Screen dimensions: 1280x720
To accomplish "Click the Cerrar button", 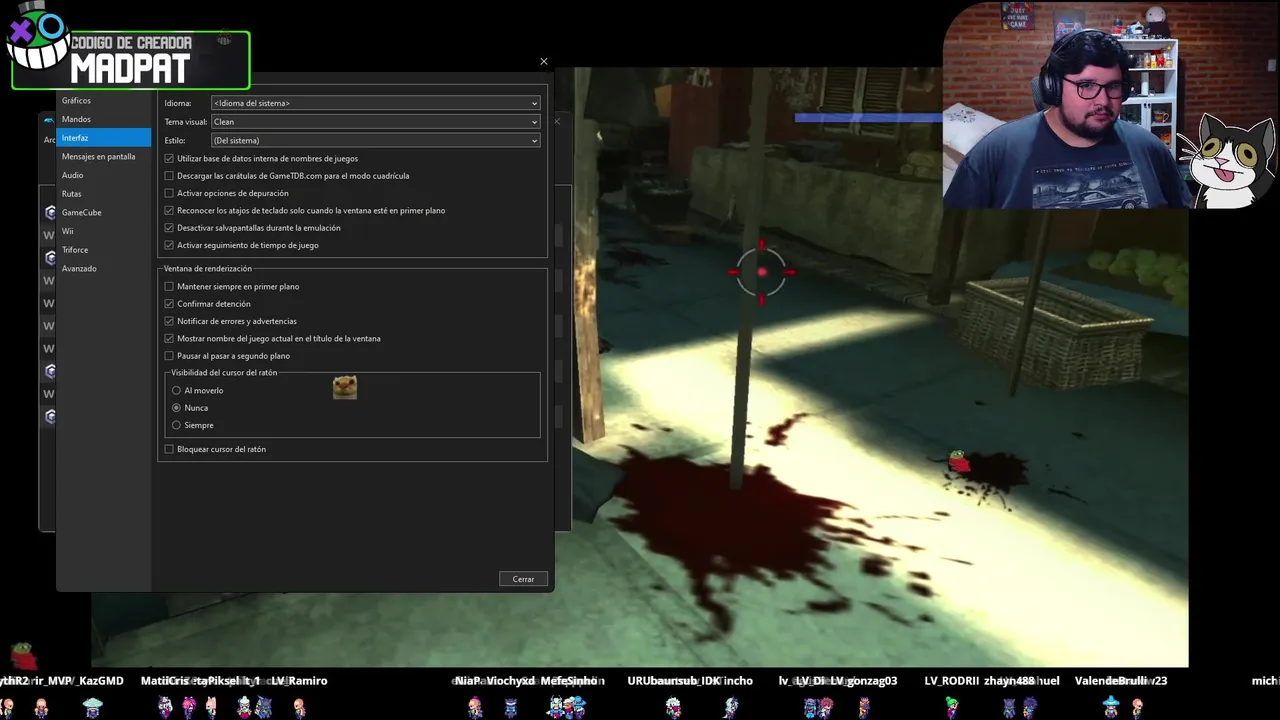I will pos(523,579).
